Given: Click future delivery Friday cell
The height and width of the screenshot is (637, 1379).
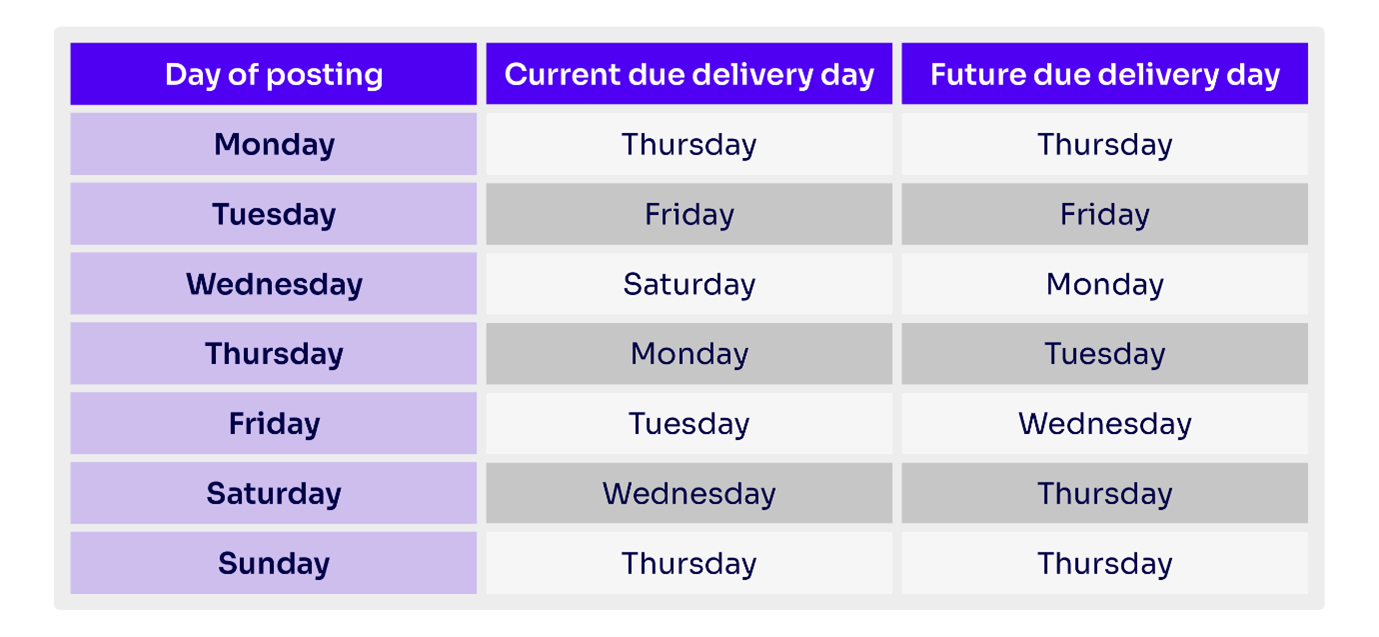Looking at the screenshot, I should [1105, 214].
